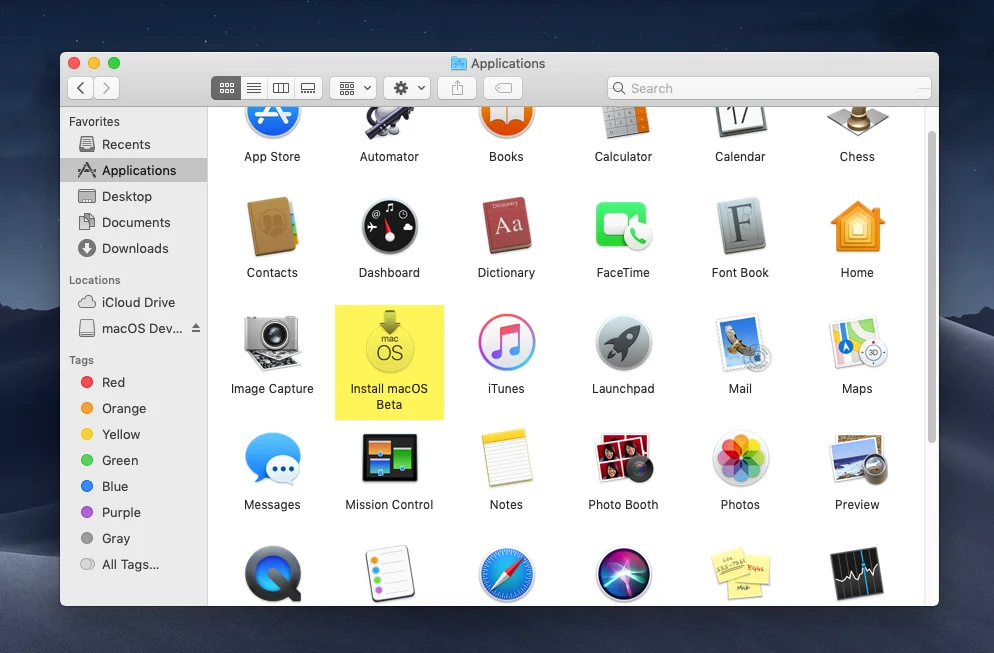The height and width of the screenshot is (653, 994).
Task: Click the Install macOS Beta icon
Action: click(x=389, y=342)
